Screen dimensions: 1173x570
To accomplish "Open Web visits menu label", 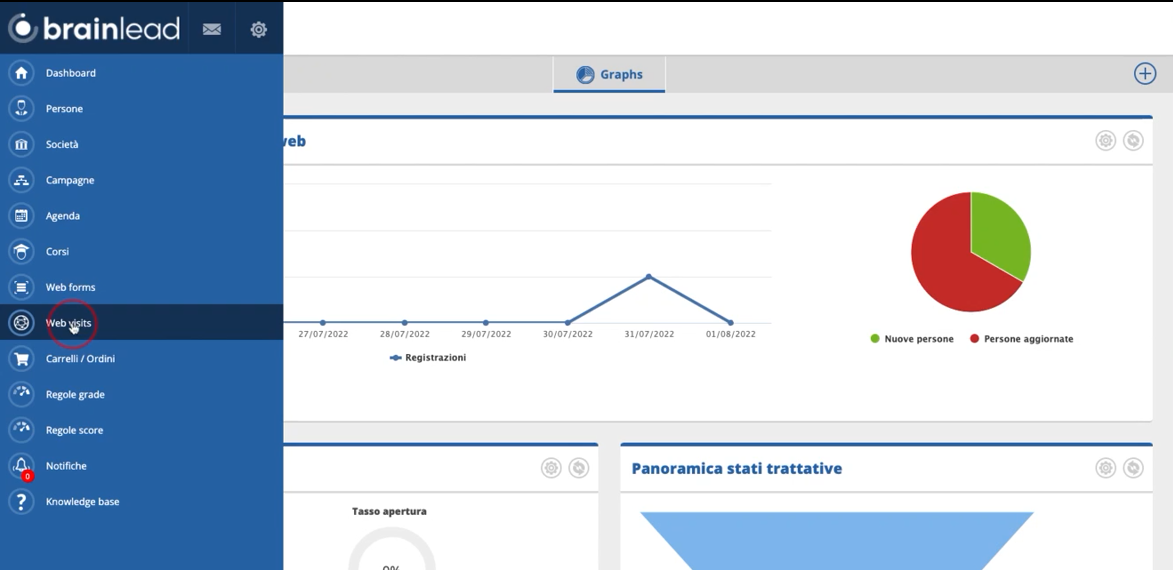I will [68, 323].
